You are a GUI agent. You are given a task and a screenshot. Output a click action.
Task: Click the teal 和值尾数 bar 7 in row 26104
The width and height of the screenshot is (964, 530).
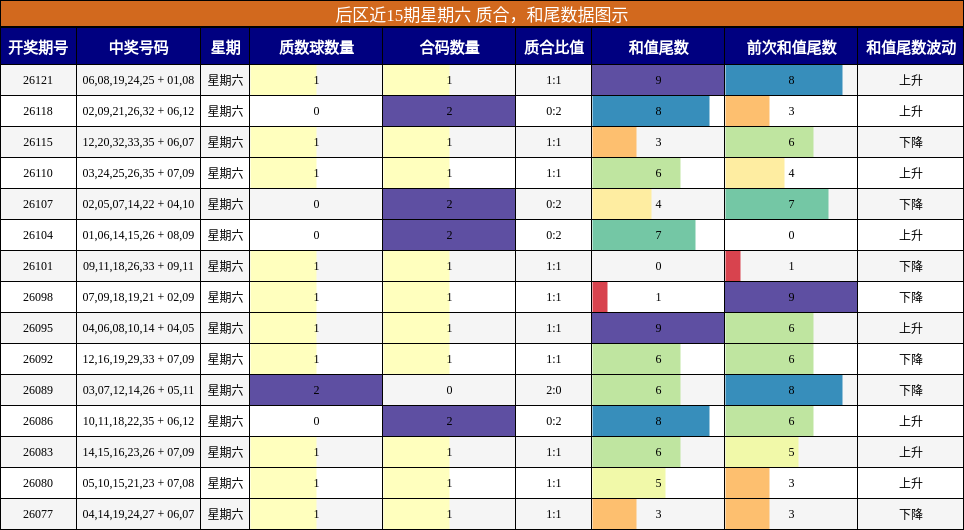pos(644,235)
